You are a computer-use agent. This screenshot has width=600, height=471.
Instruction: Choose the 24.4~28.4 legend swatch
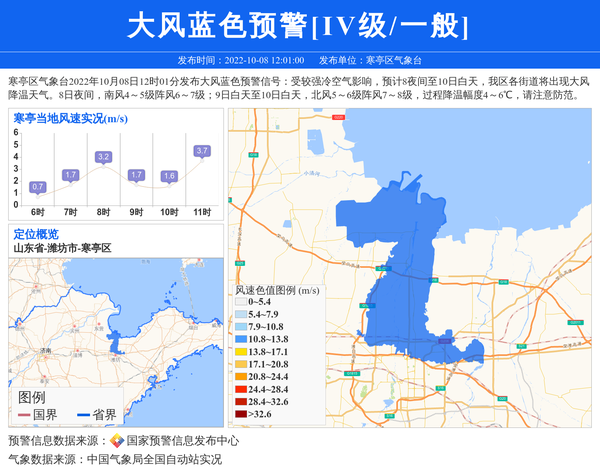(x=240, y=389)
